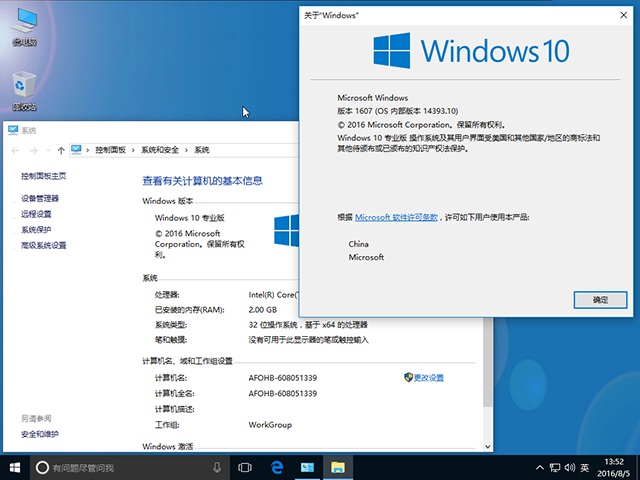This screenshot has height=480, width=640.
Task: Open Task View from the taskbar
Action: [x=245, y=467]
